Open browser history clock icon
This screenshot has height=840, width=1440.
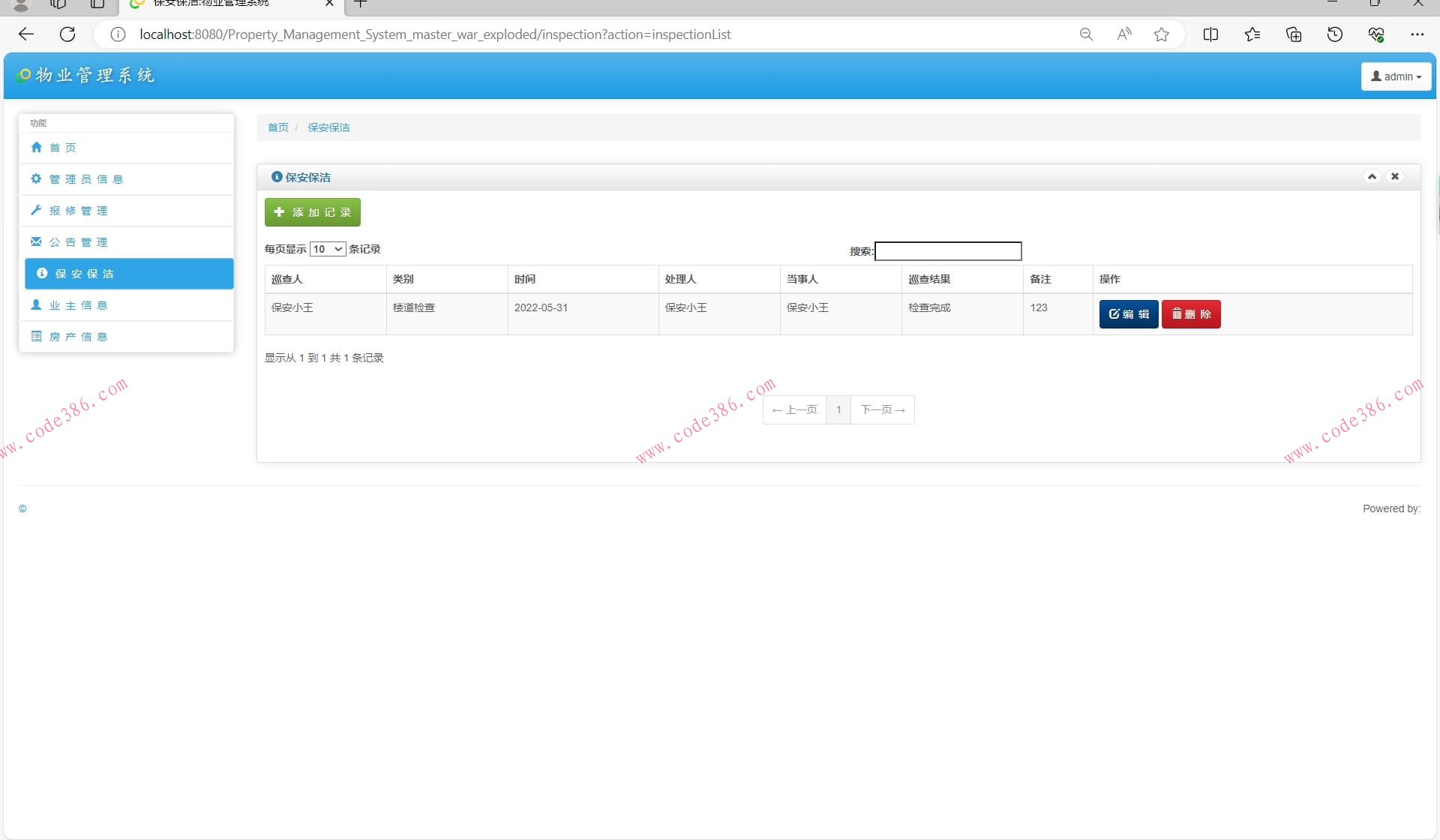(1334, 34)
